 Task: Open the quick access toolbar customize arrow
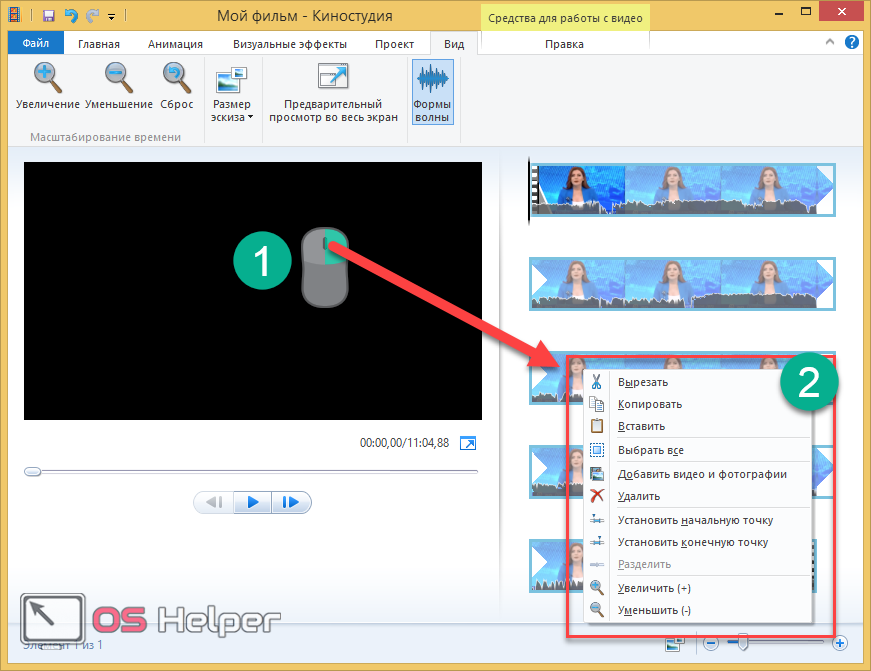click(x=111, y=17)
